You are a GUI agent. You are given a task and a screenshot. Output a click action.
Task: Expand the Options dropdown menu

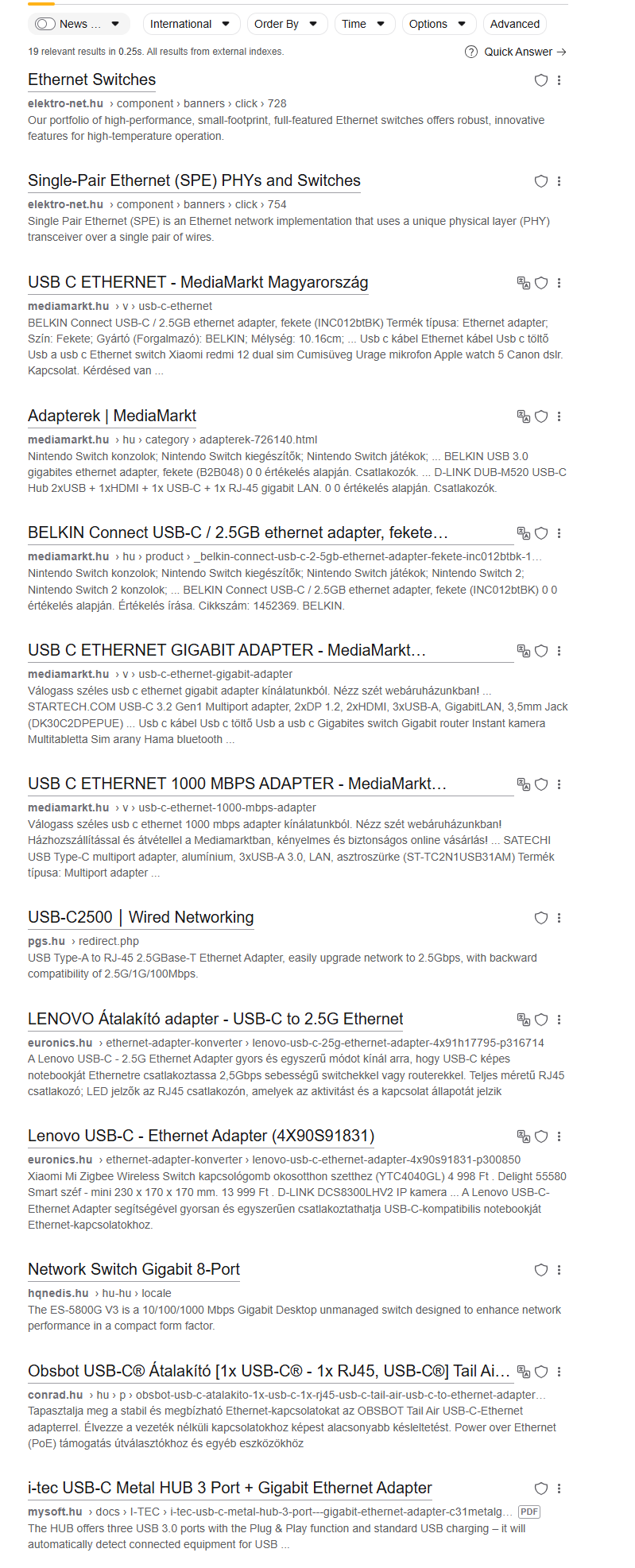438,24
